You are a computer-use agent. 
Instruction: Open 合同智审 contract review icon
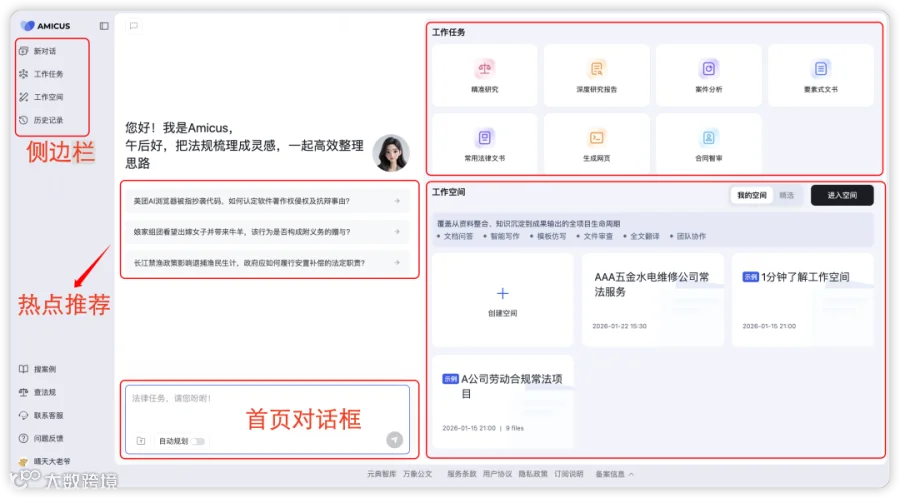click(x=708, y=138)
